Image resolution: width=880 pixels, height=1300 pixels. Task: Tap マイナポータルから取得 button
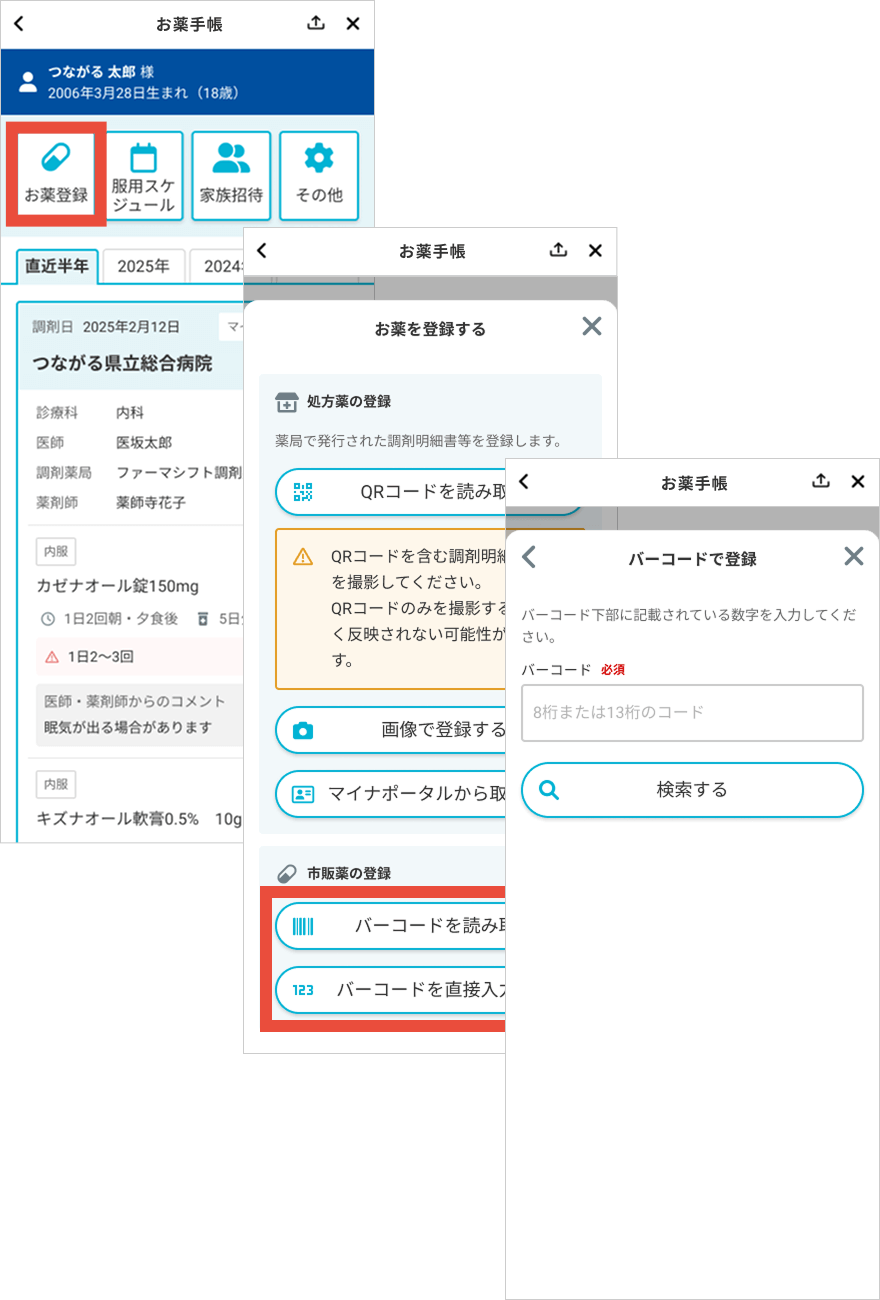pyautogui.click(x=390, y=794)
